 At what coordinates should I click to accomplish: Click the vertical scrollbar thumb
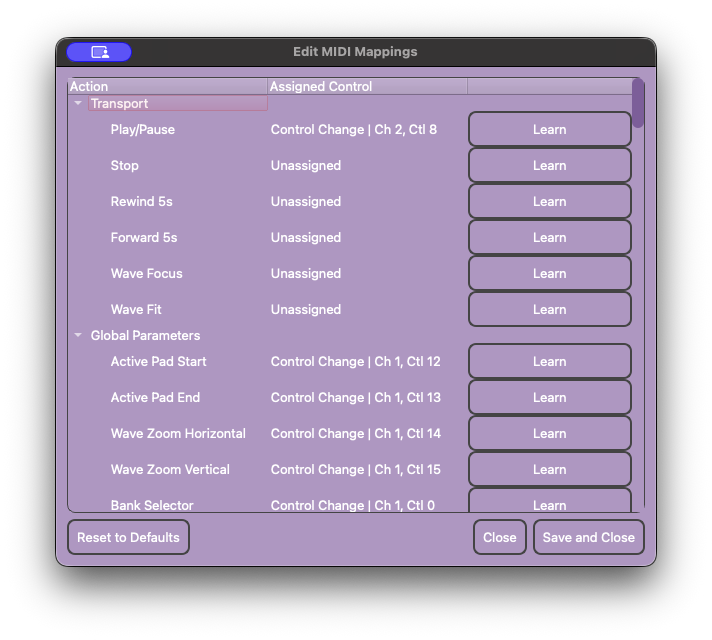click(638, 103)
